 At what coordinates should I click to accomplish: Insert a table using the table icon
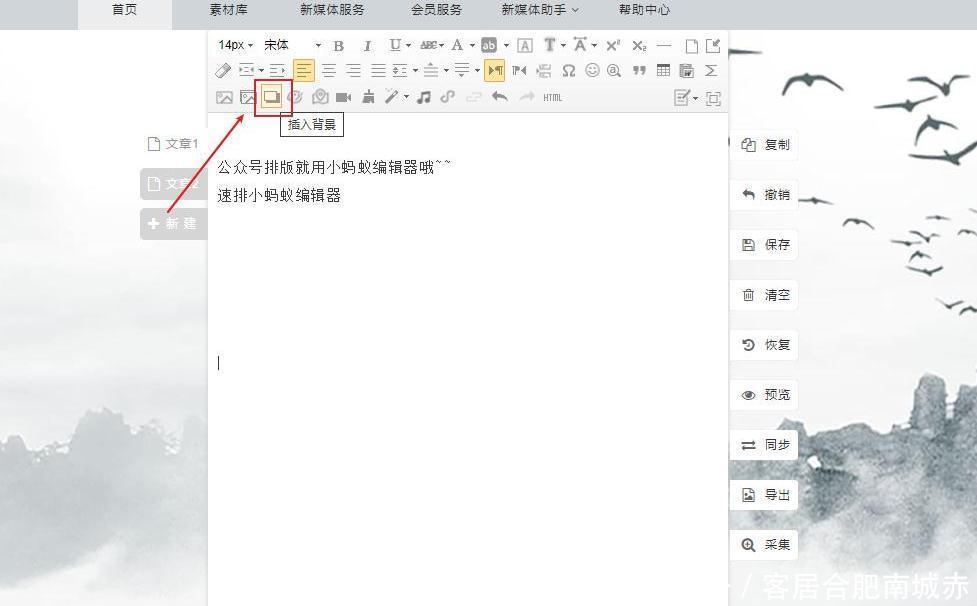tap(662, 70)
